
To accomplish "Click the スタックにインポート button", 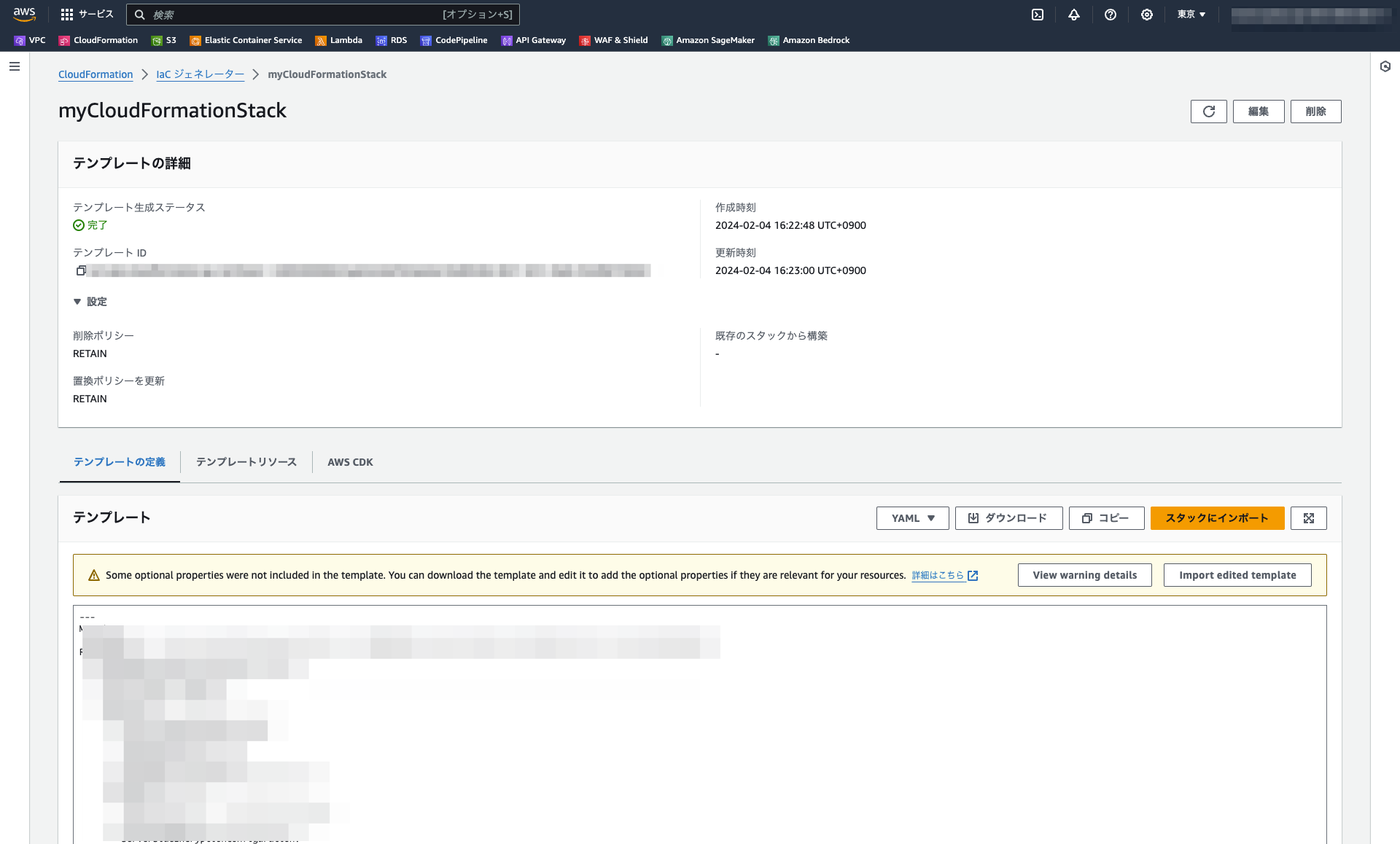I will [x=1218, y=518].
